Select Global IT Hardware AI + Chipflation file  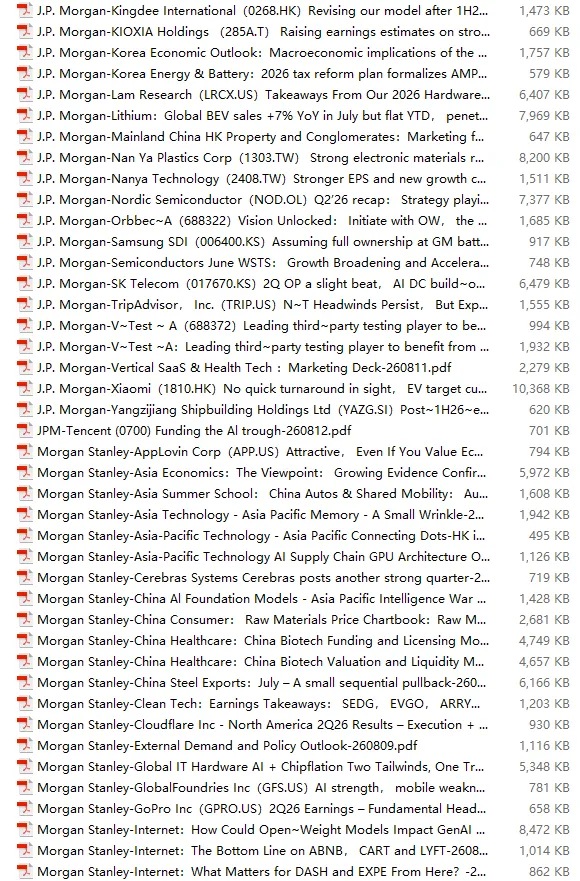coord(260,767)
